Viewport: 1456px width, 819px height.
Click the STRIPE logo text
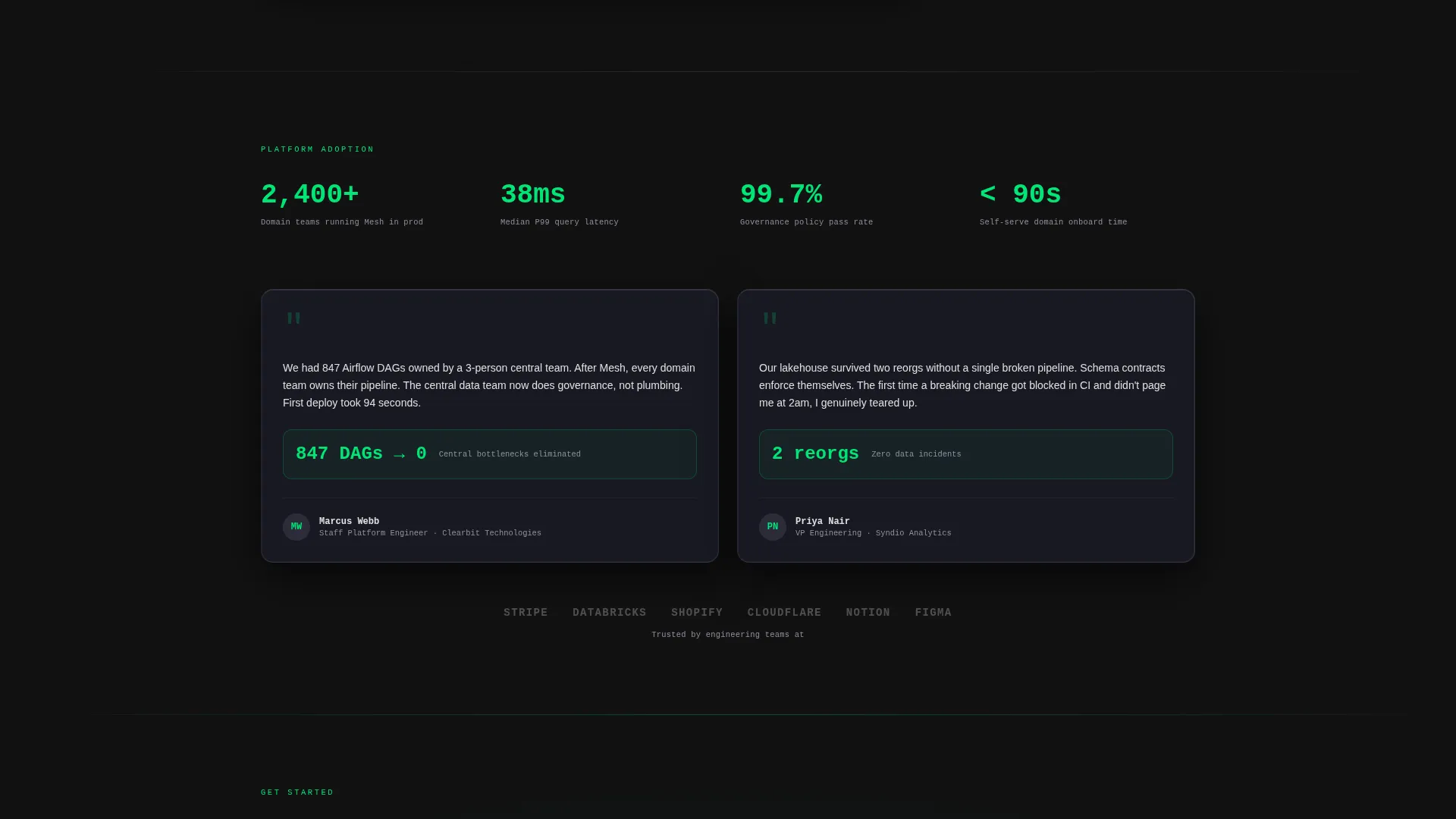(x=526, y=613)
